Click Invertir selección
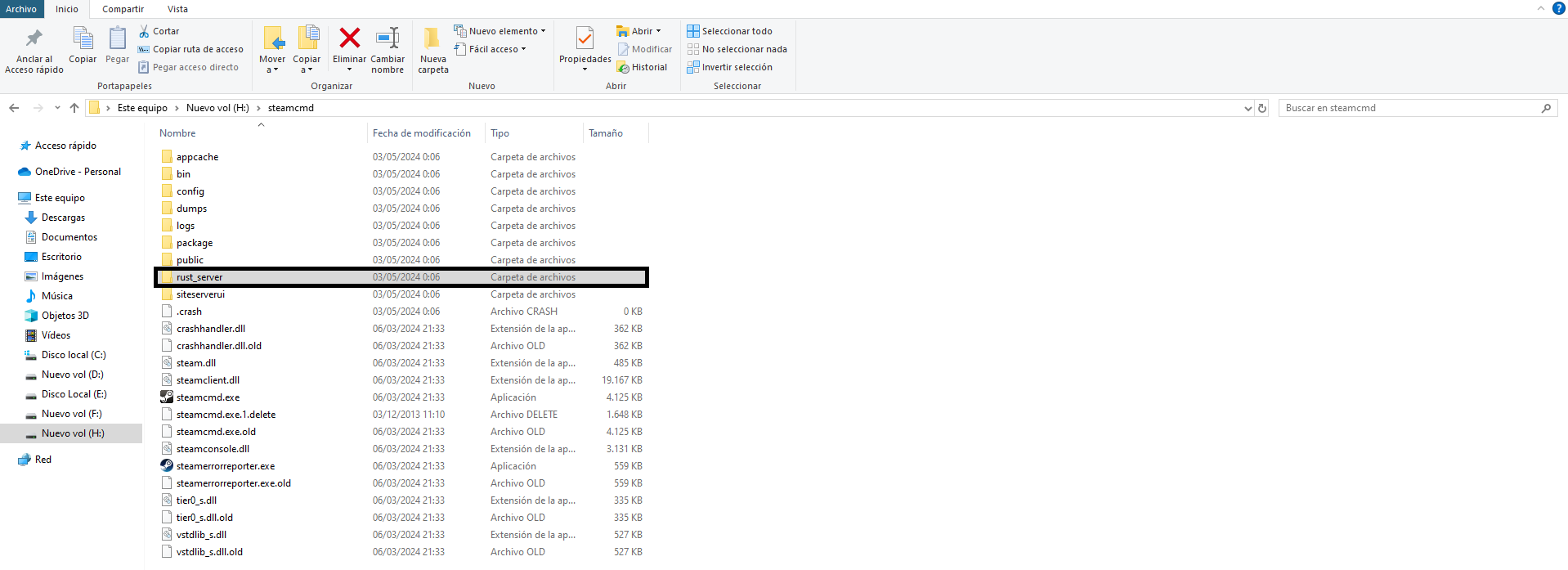This screenshot has width=1568, height=570. tap(729, 67)
